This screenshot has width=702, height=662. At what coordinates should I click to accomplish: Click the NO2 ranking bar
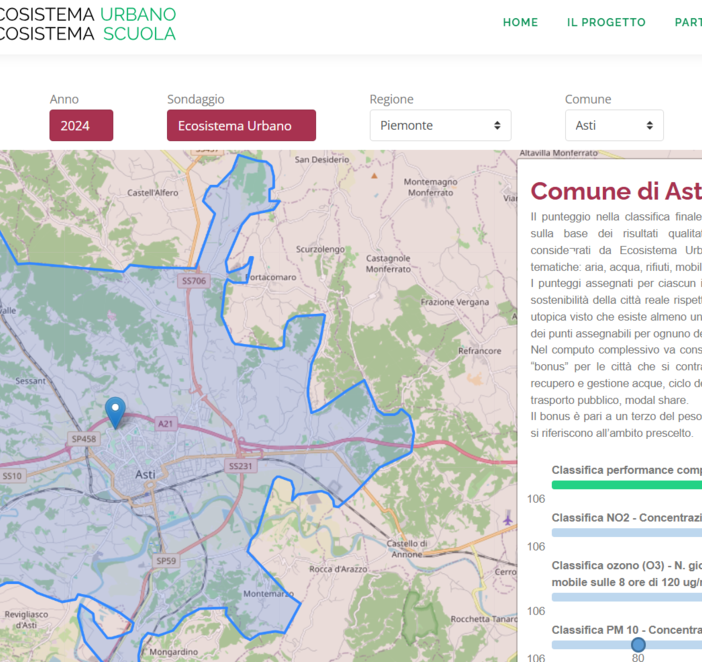tap(626, 533)
